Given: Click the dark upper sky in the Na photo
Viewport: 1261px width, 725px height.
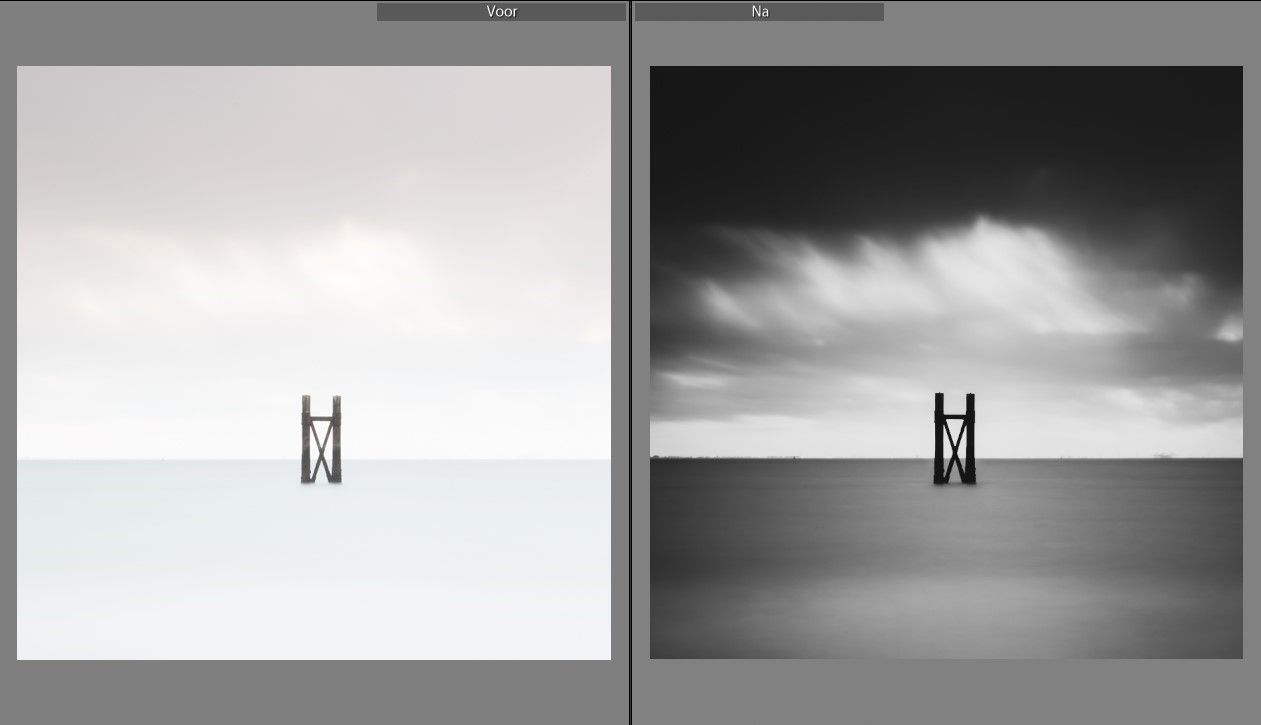Looking at the screenshot, I should click(900, 120).
